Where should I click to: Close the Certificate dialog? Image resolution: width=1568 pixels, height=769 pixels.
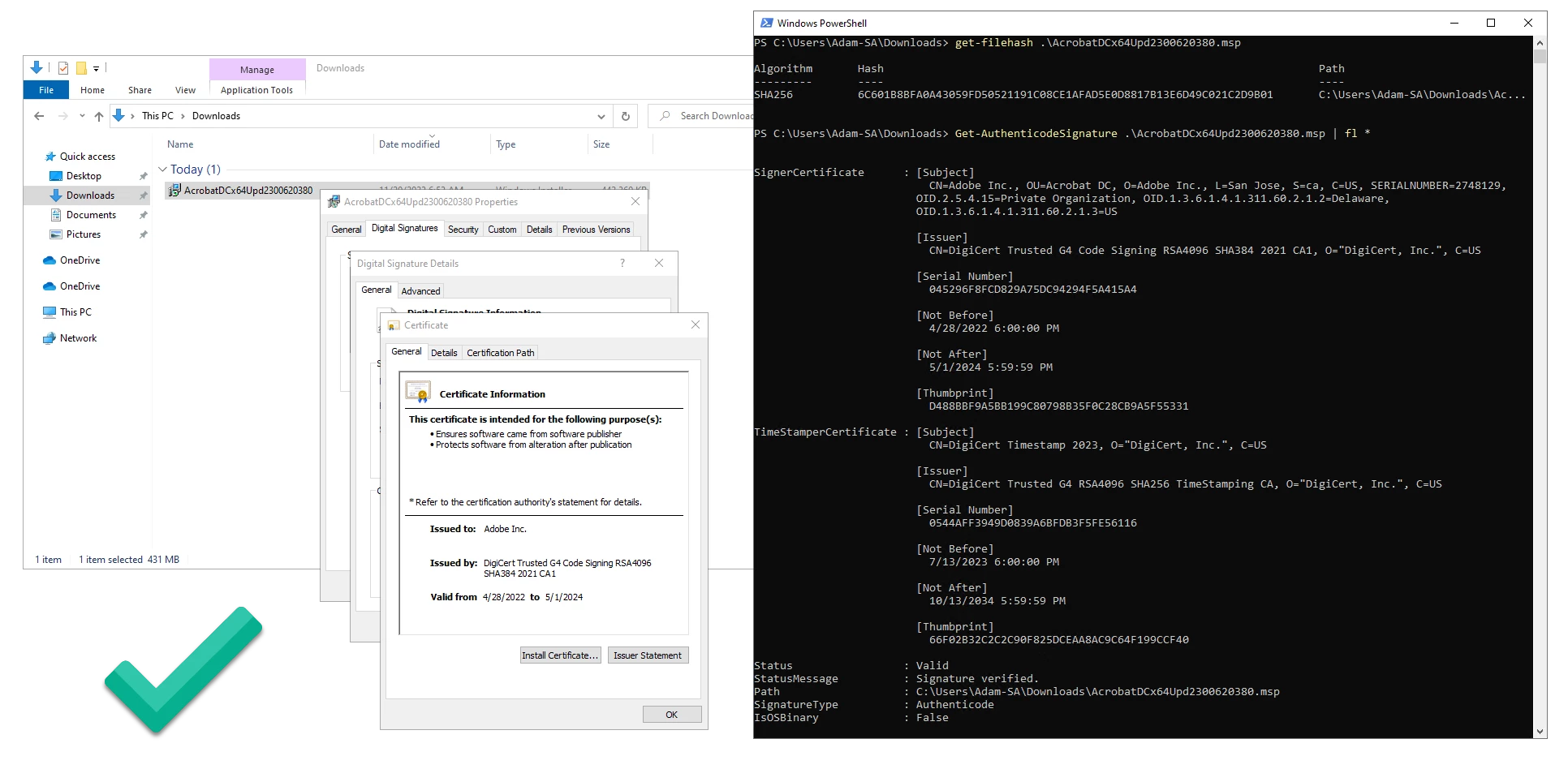[x=696, y=324]
